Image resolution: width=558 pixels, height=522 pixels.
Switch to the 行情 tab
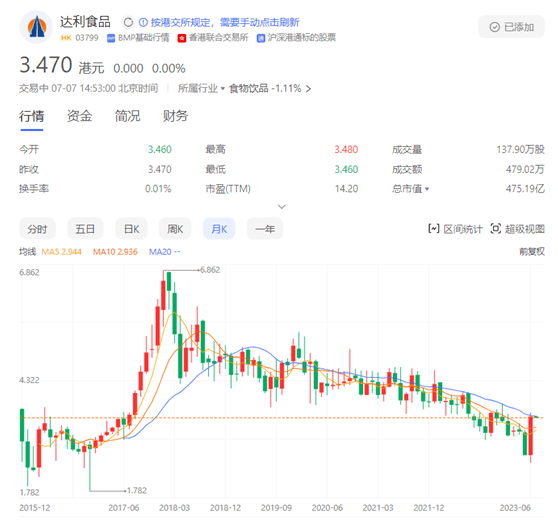(x=32, y=116)
